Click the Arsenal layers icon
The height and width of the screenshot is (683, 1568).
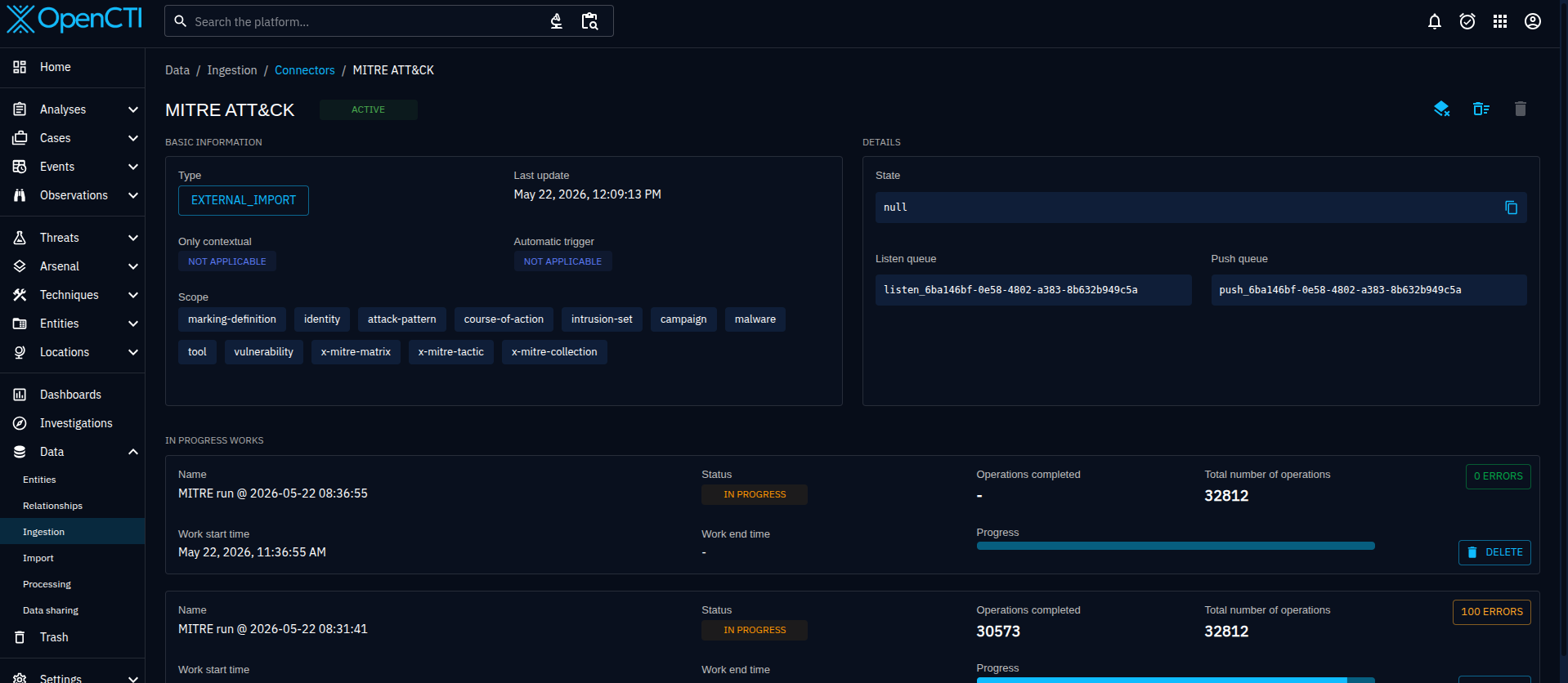tap(20, 266)
